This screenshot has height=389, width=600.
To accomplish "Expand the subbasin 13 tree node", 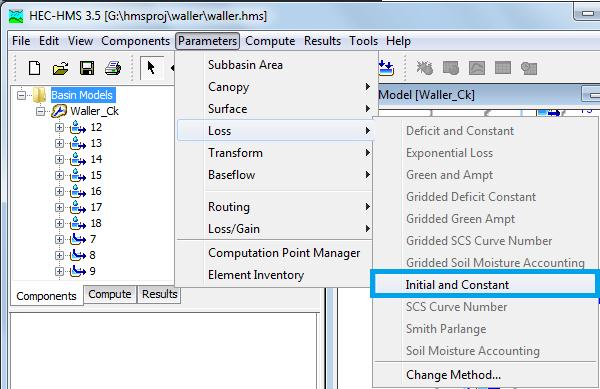I will pos(59,143).
